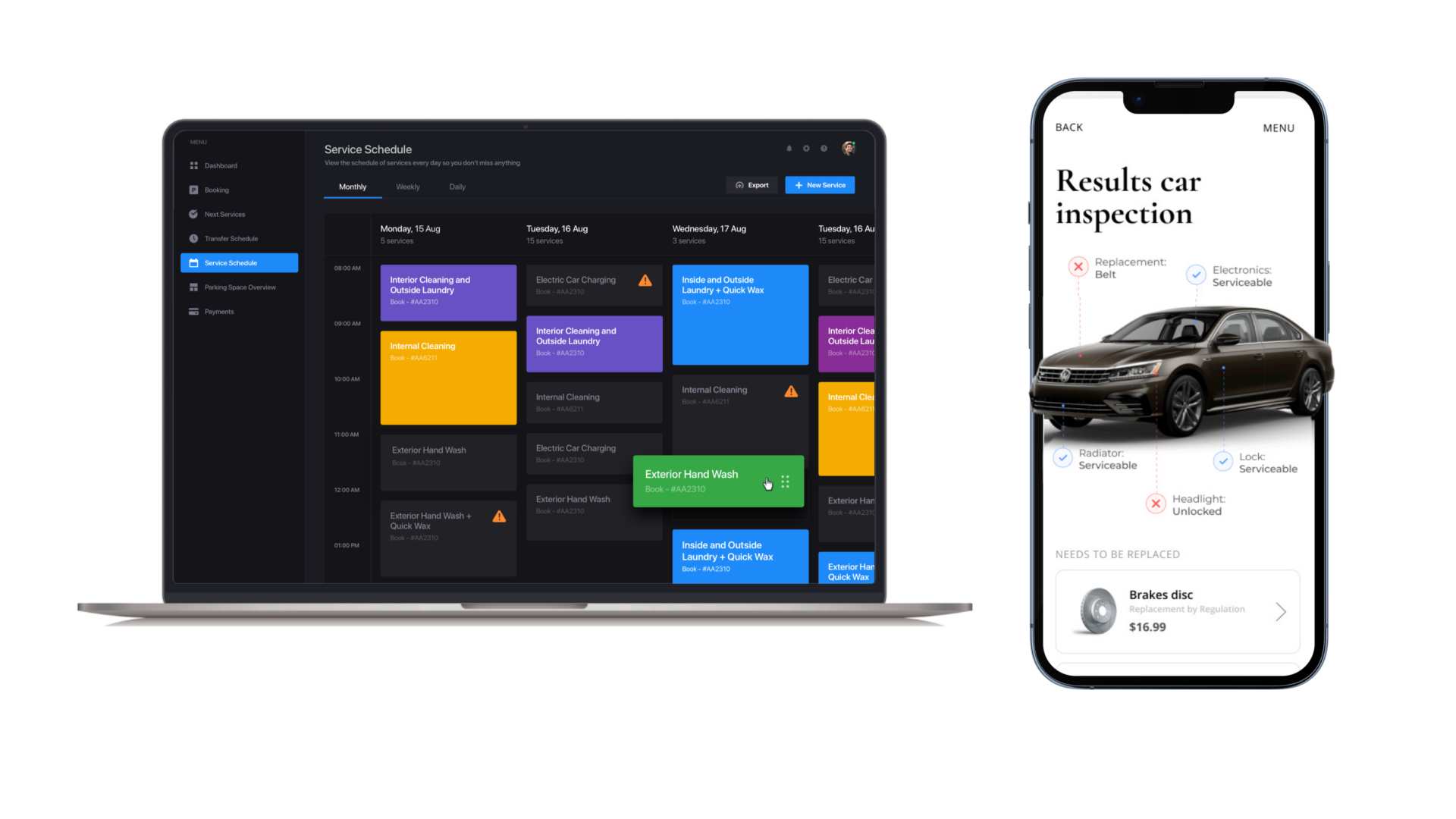Click the New Service button
Image resolution: width=1456 pixels, height=819 pixels.
(x=820, y=185)
